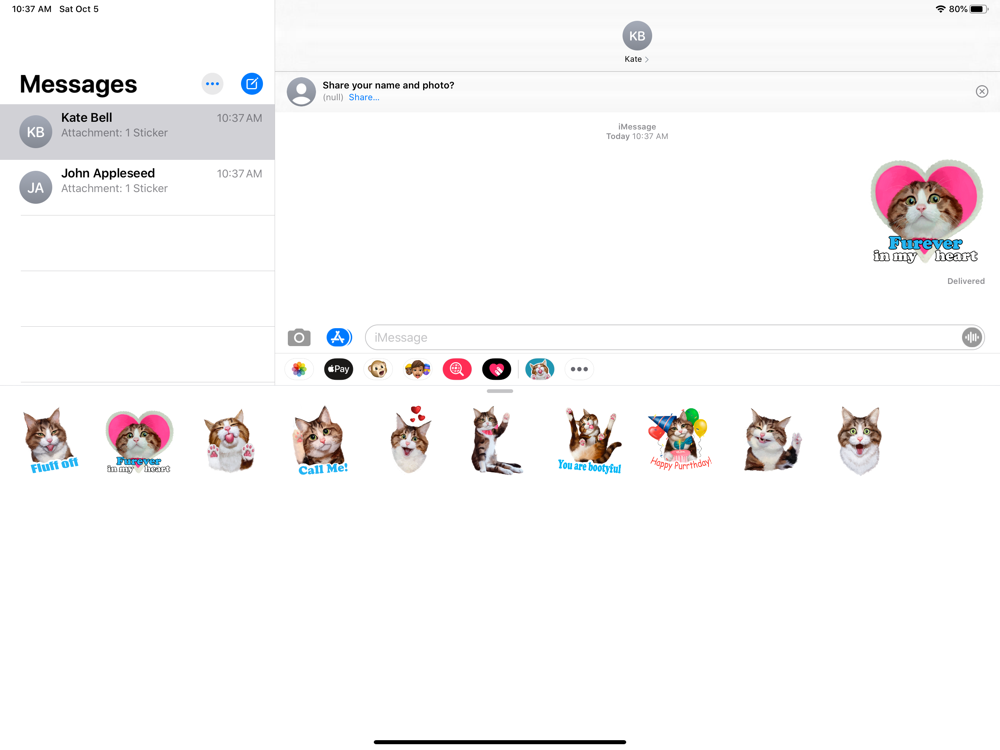This screenshot has height=750, width=1000.
Task: Open Apple Pay in app strip
Action: coord(339,369)
